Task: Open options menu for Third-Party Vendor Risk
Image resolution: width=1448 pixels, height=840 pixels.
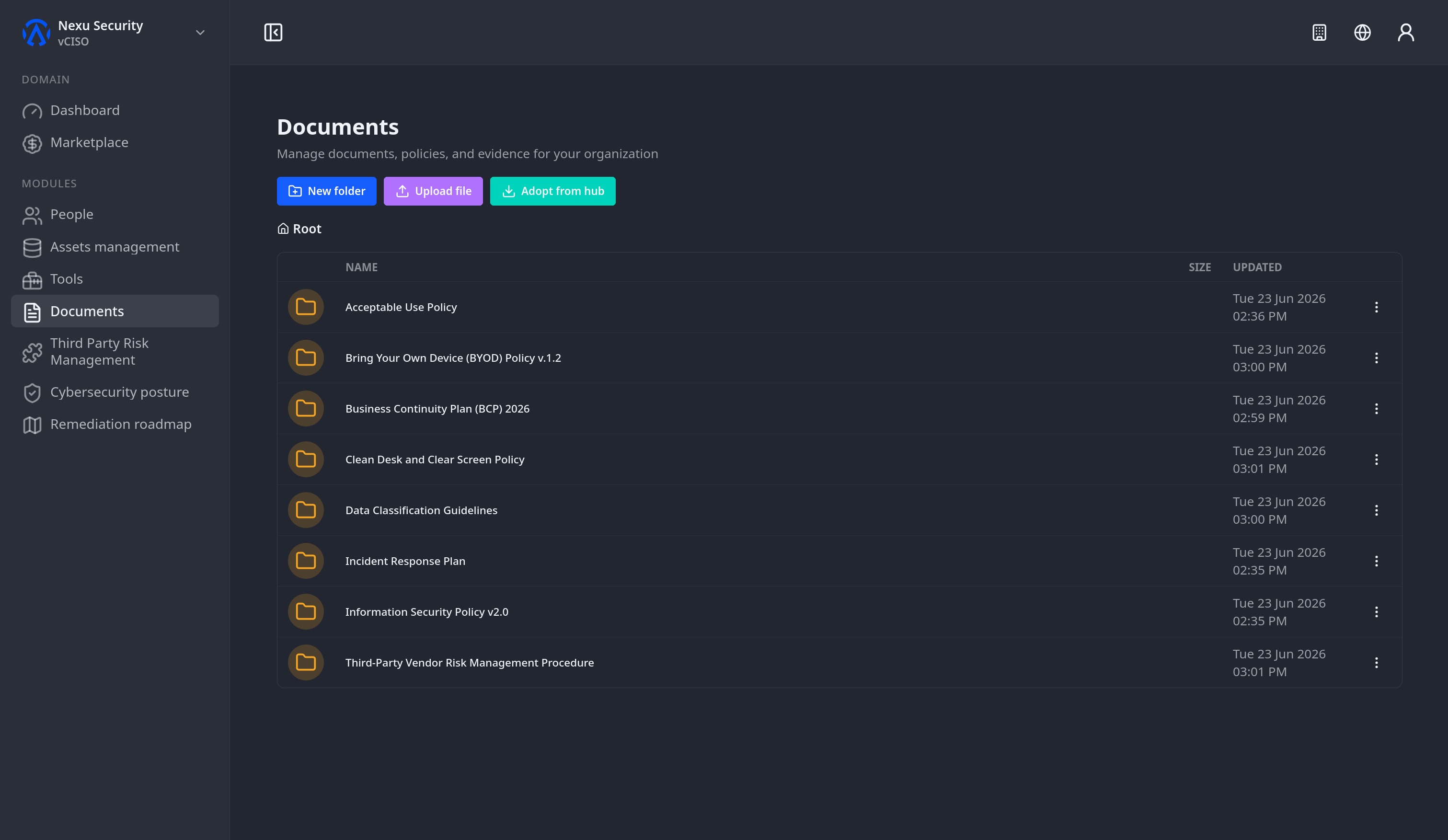Action: click(1376, 663)
